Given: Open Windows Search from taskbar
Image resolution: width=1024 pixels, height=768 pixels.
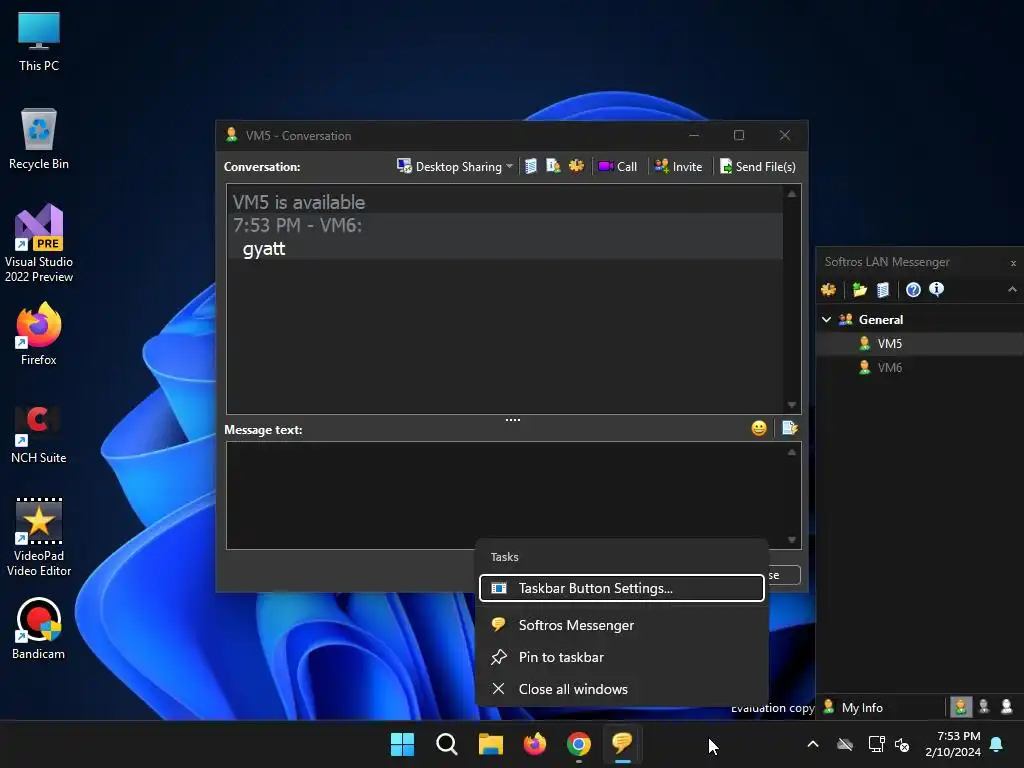Looking at the screenshot, I should click(447, 744).
